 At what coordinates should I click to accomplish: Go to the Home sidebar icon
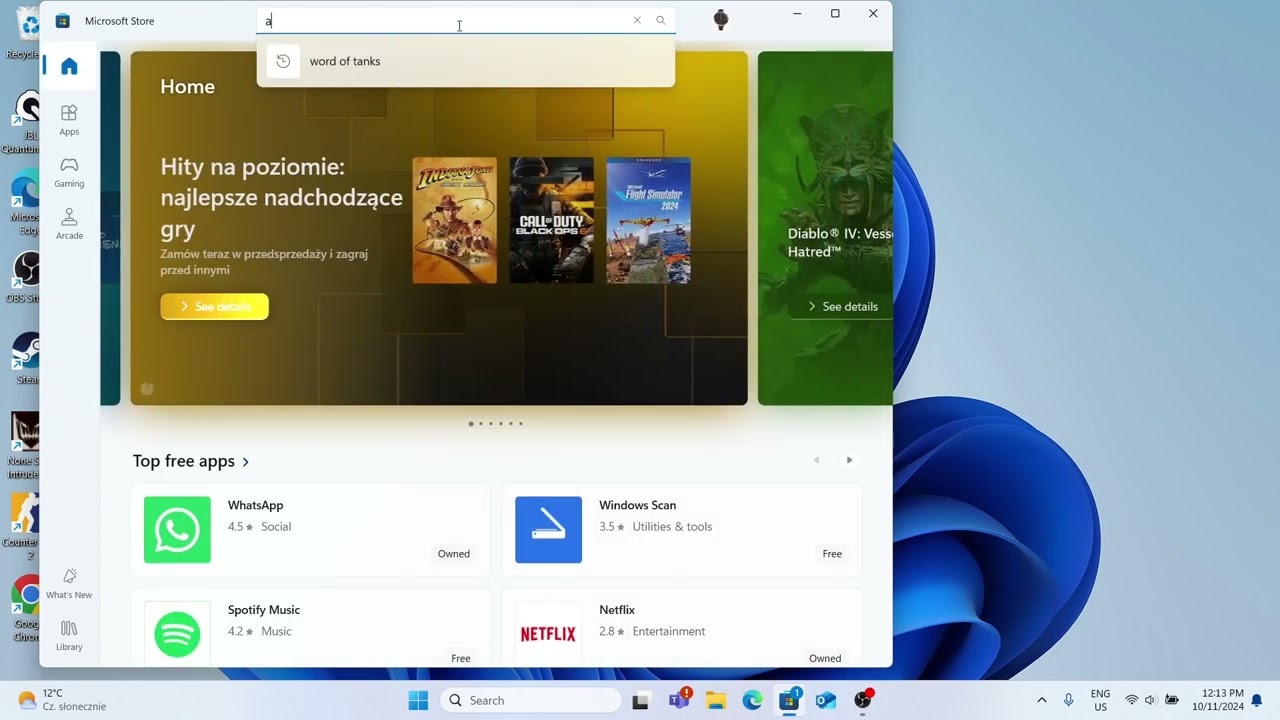[69, 66]
